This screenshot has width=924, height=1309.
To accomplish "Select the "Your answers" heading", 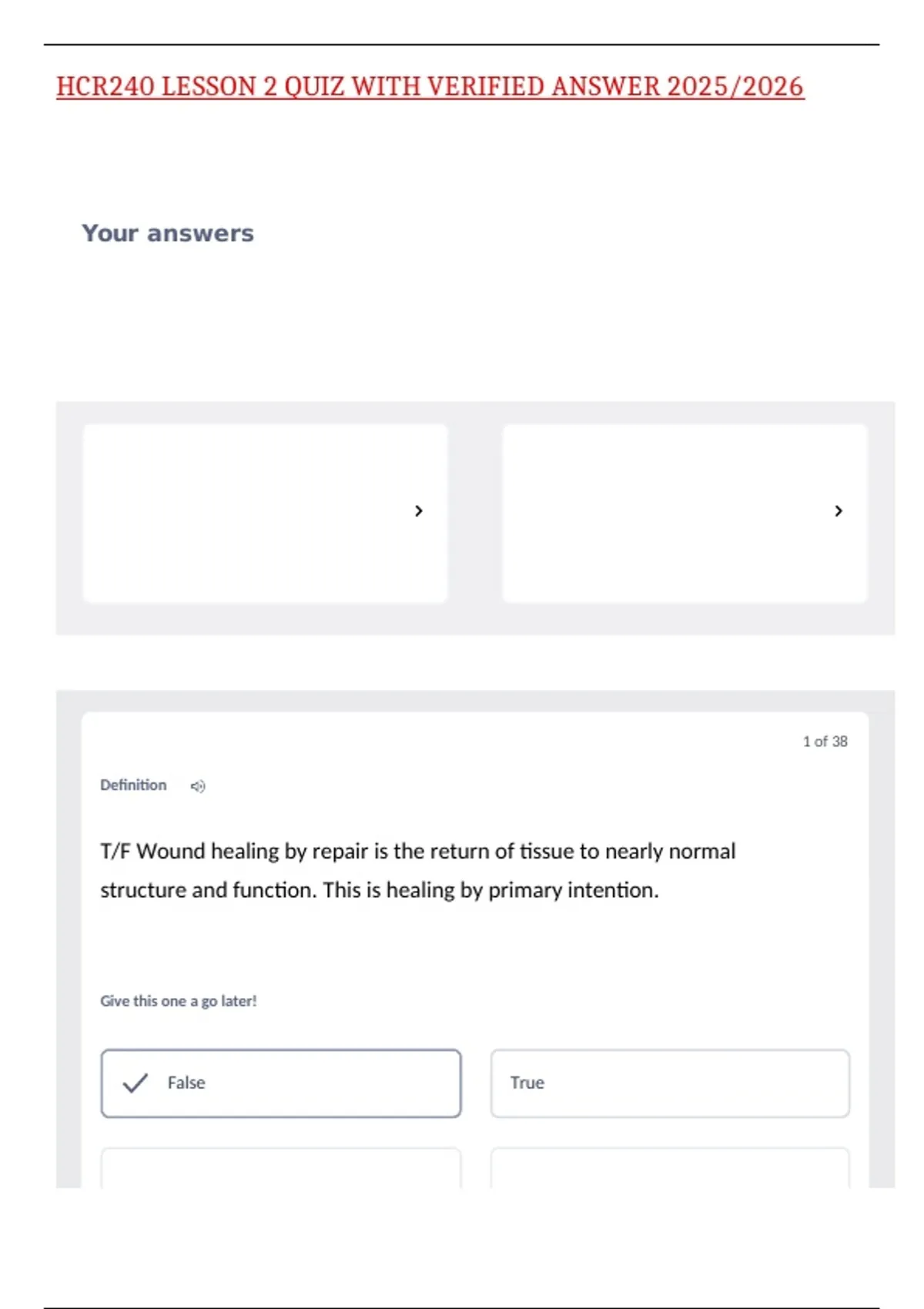I will 168,233.
